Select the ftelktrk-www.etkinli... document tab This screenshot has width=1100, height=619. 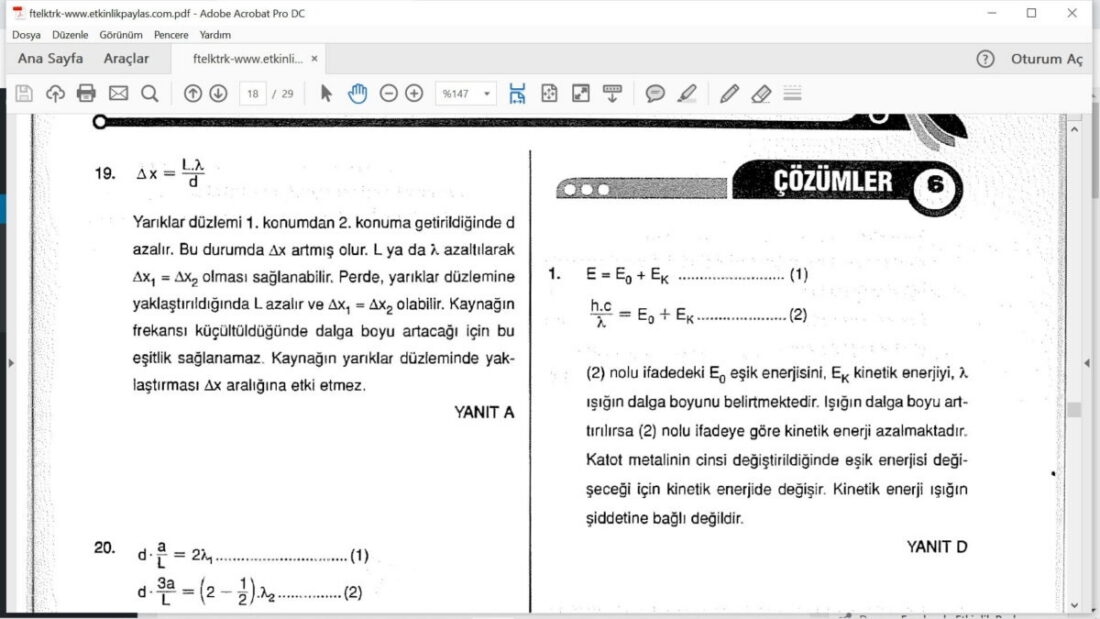point(248,59)
